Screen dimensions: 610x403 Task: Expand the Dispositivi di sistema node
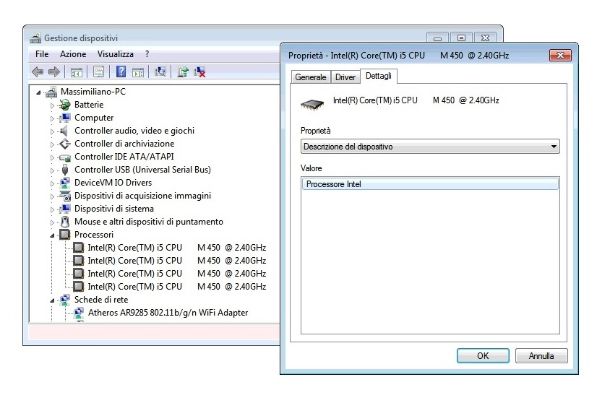[52, 209]
